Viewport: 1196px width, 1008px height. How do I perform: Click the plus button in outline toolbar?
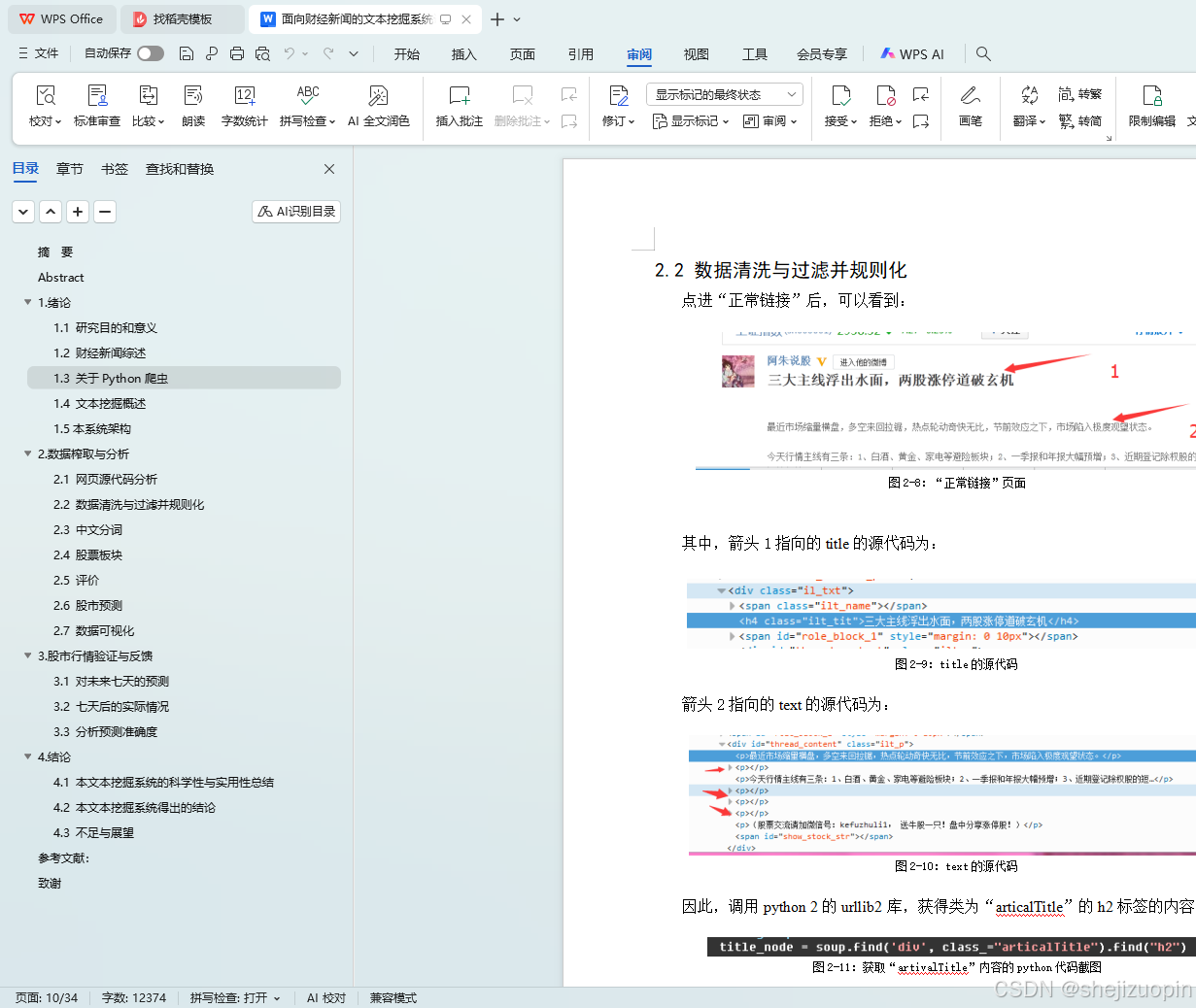[78, 211]
